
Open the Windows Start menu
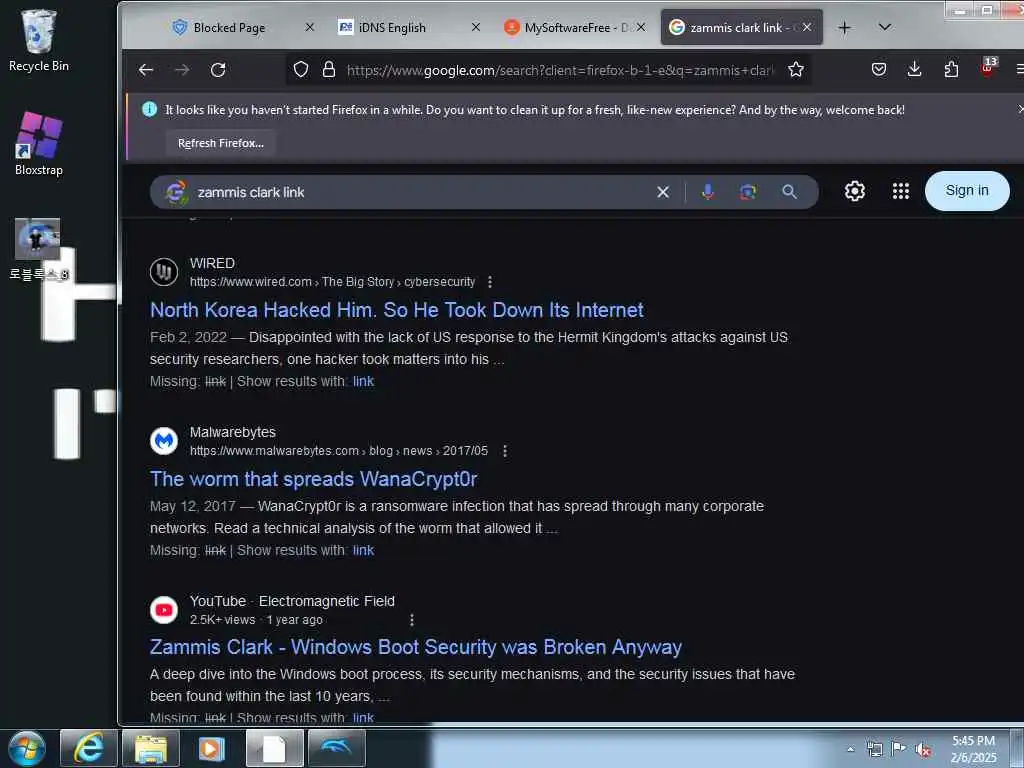tap(27, 748)
